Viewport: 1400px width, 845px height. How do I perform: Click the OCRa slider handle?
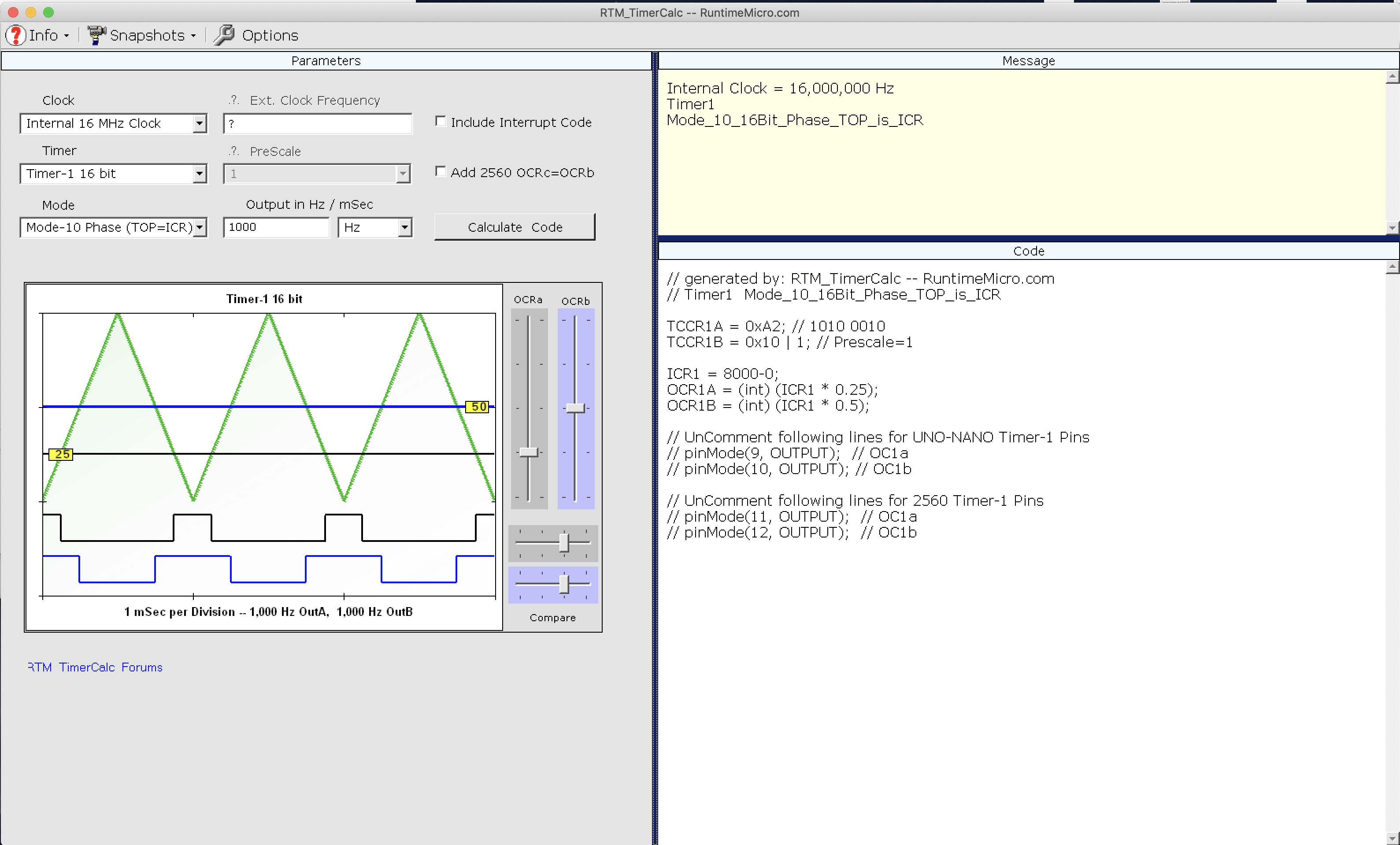[x=528, y=452]
